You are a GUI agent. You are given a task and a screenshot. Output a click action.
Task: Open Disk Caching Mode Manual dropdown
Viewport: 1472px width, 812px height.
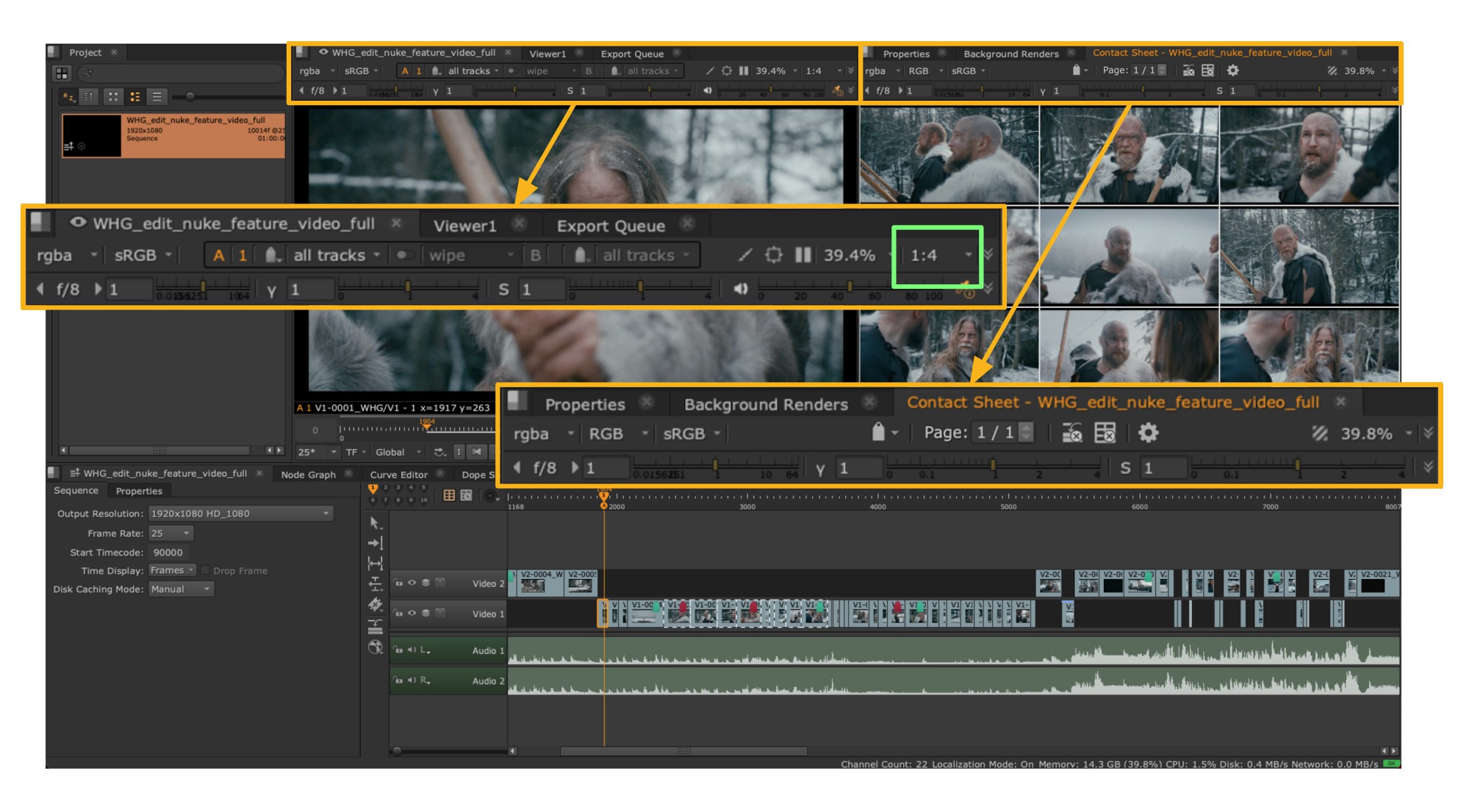point(181,589)
